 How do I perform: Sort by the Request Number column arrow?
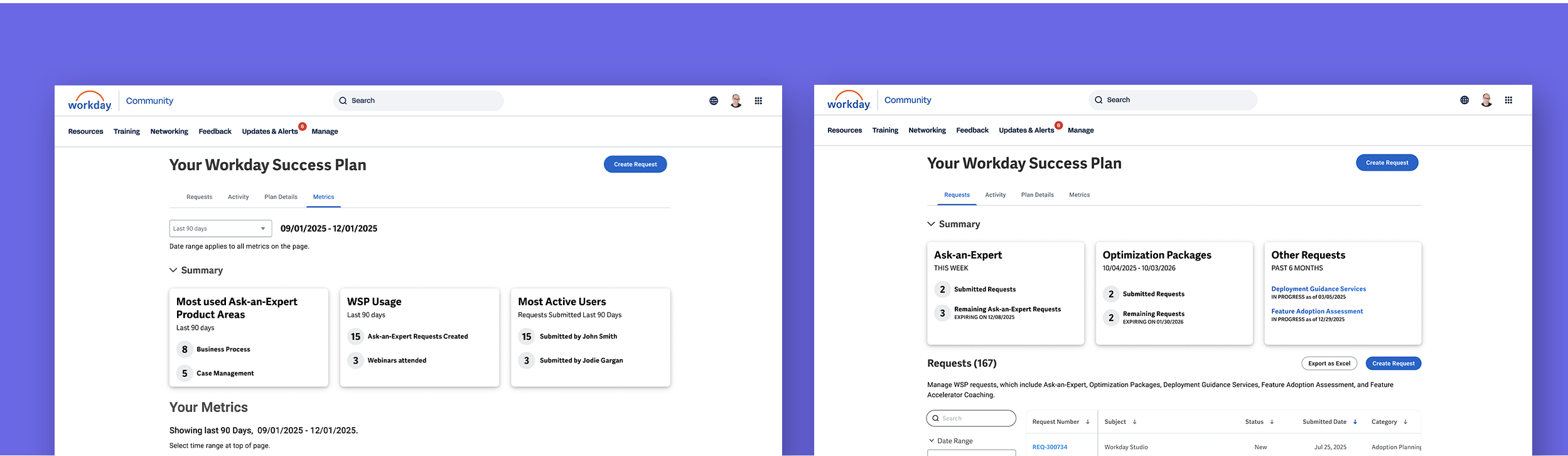pos(1088,422)
